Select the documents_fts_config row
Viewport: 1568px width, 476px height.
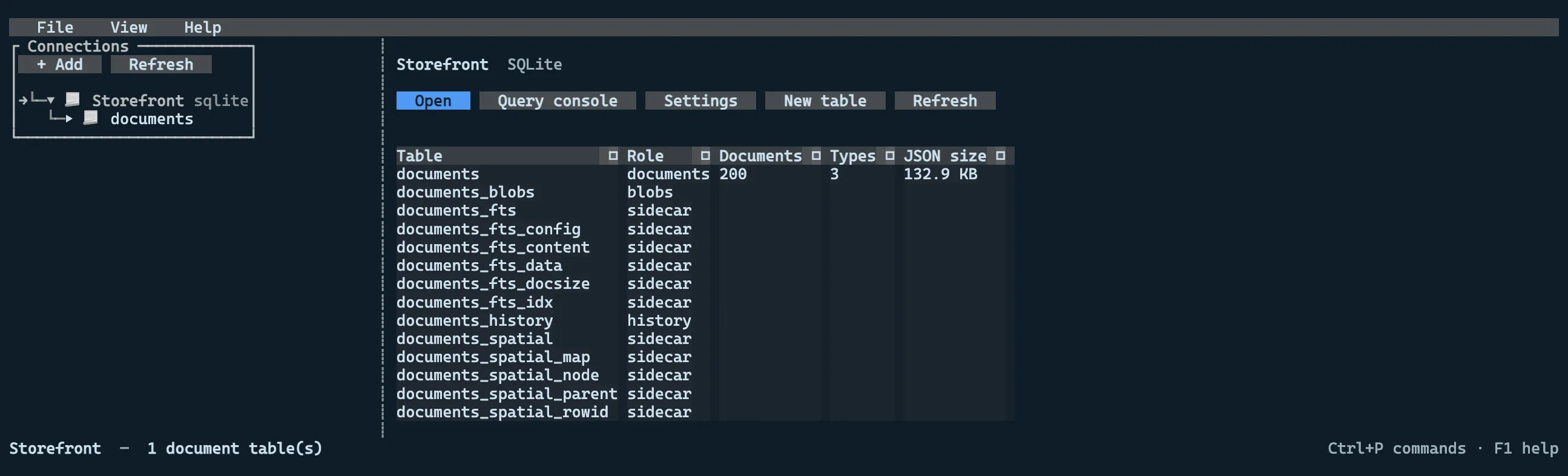pyautogui.click(x=705, y=230)
